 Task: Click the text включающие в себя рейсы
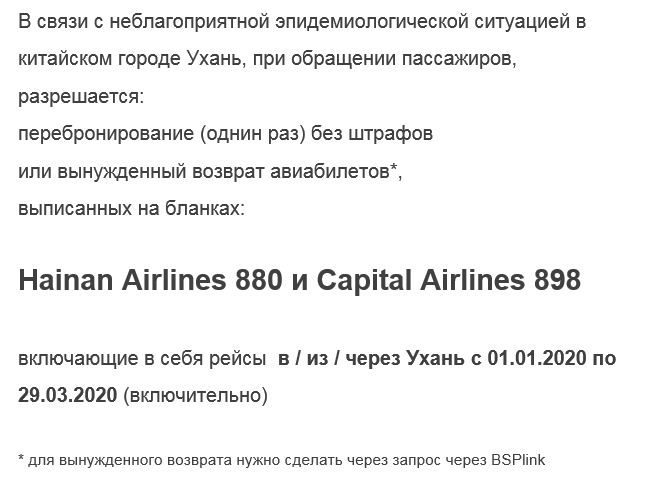[142, 359]
